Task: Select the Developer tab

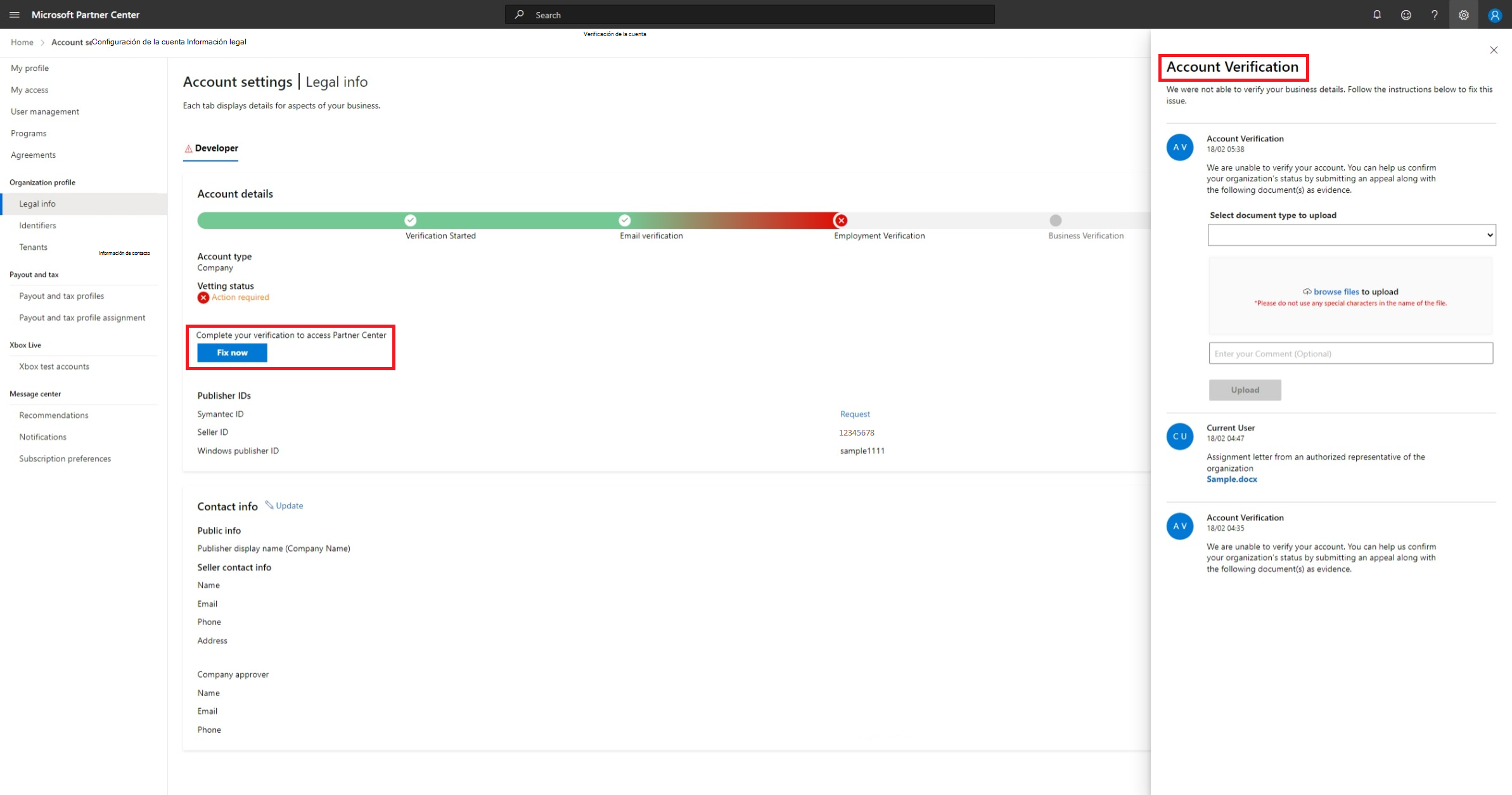Action: click(x=211, y=148)
